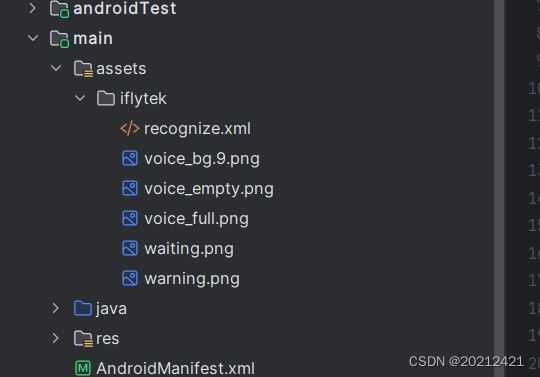Click the blue java folder icon
Image resolution: width=540 pixels, height=377 pixels.
[x=83, y=308]
